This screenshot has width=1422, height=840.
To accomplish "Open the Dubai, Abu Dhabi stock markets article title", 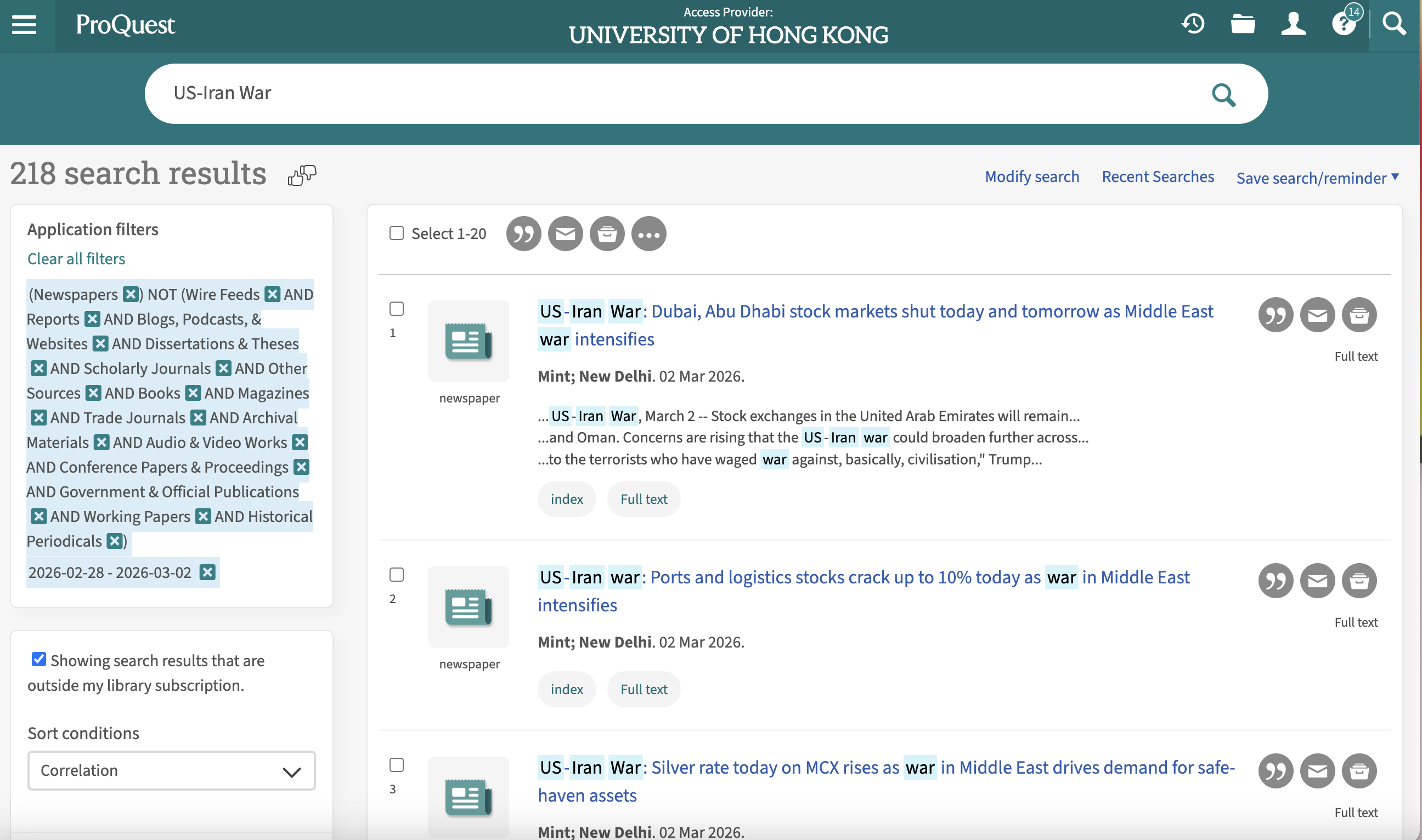I will click(x=876, y=325).
